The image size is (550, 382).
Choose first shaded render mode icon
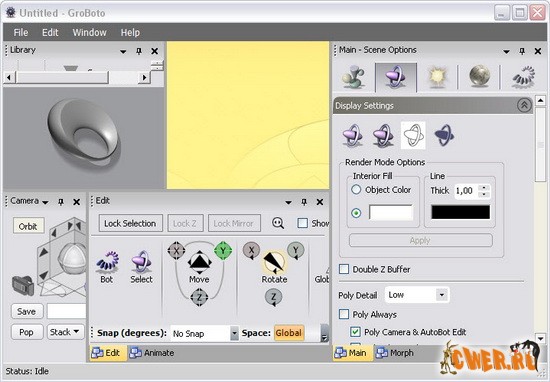[x=352, y=135]
